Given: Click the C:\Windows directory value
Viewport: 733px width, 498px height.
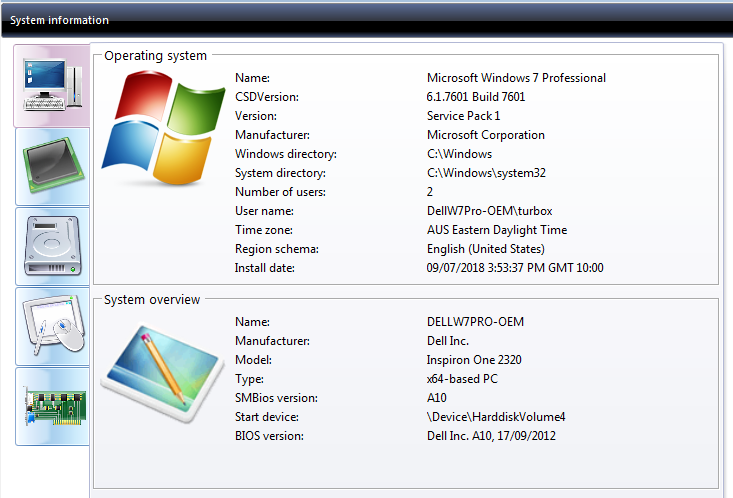Looking at the screenshot, I should pos(459,154).
